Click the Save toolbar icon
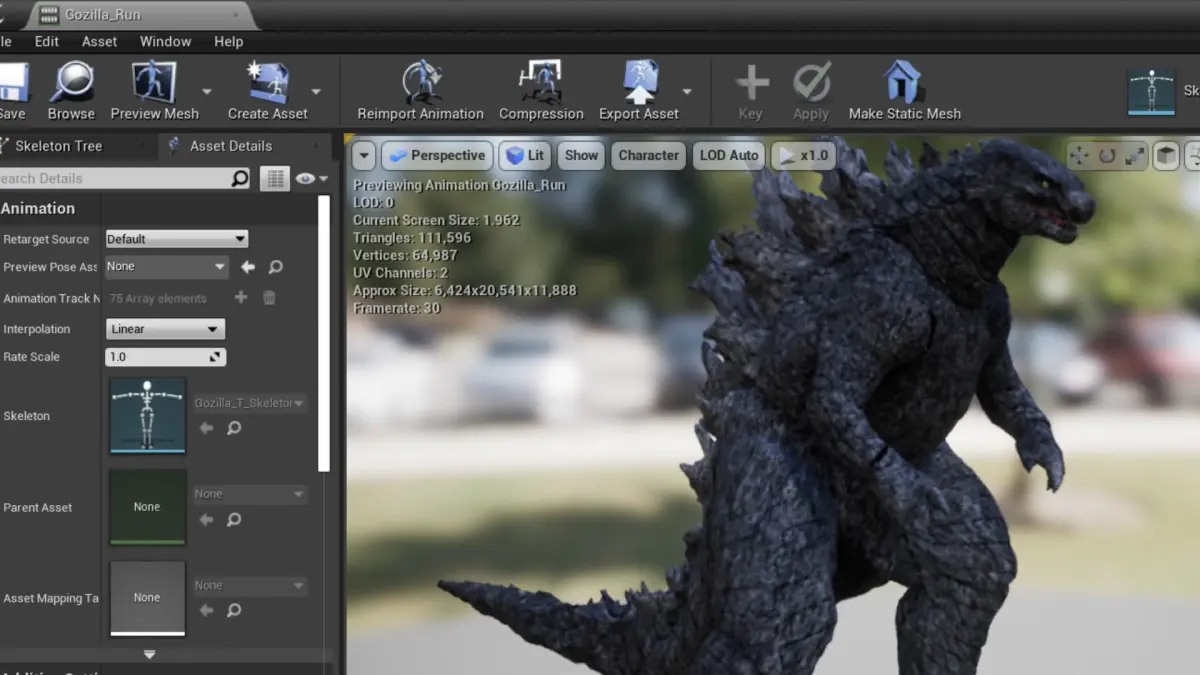 (12, 82)
